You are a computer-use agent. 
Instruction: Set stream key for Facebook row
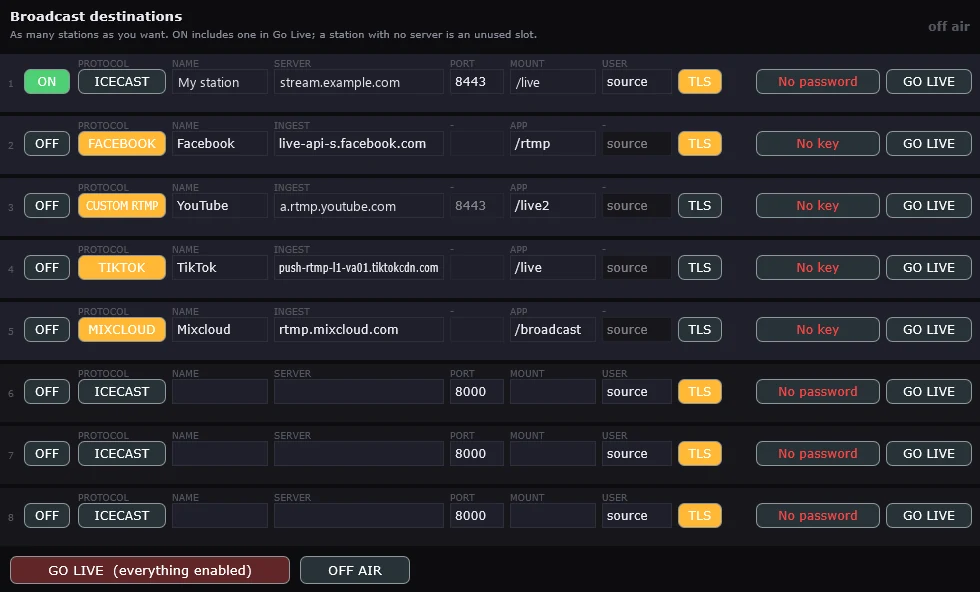tap(818, 144)
